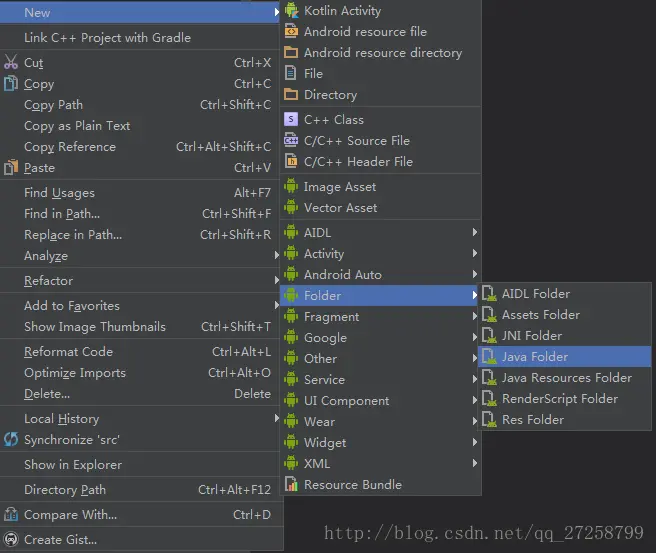Choose Show in Explorer
This screenshot has height=553, width=656.
tap(140, 464)
